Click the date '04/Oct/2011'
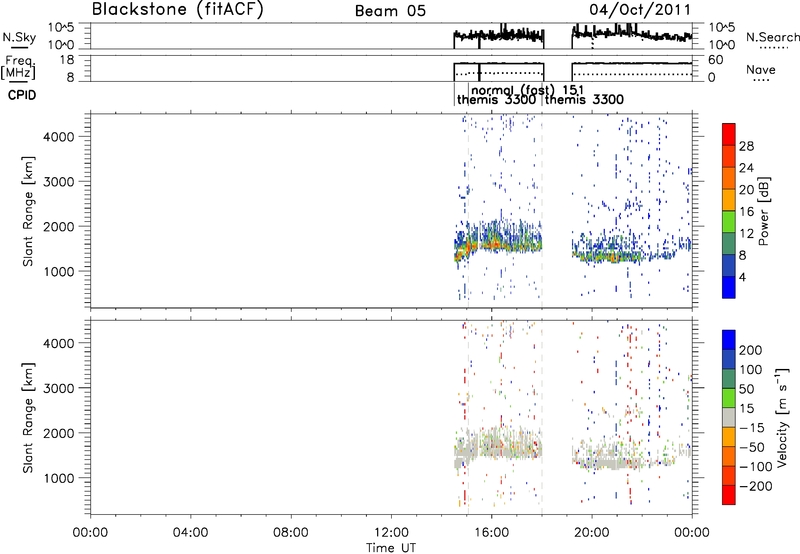 (640, 10)
